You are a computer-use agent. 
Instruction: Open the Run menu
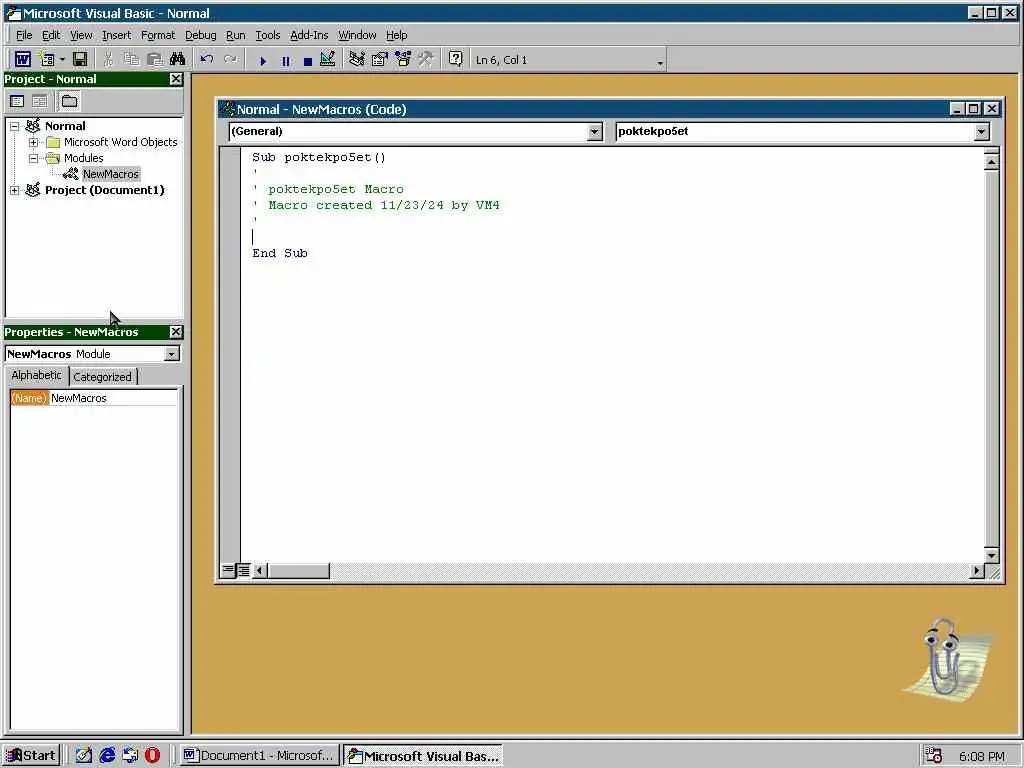[236, 35]
